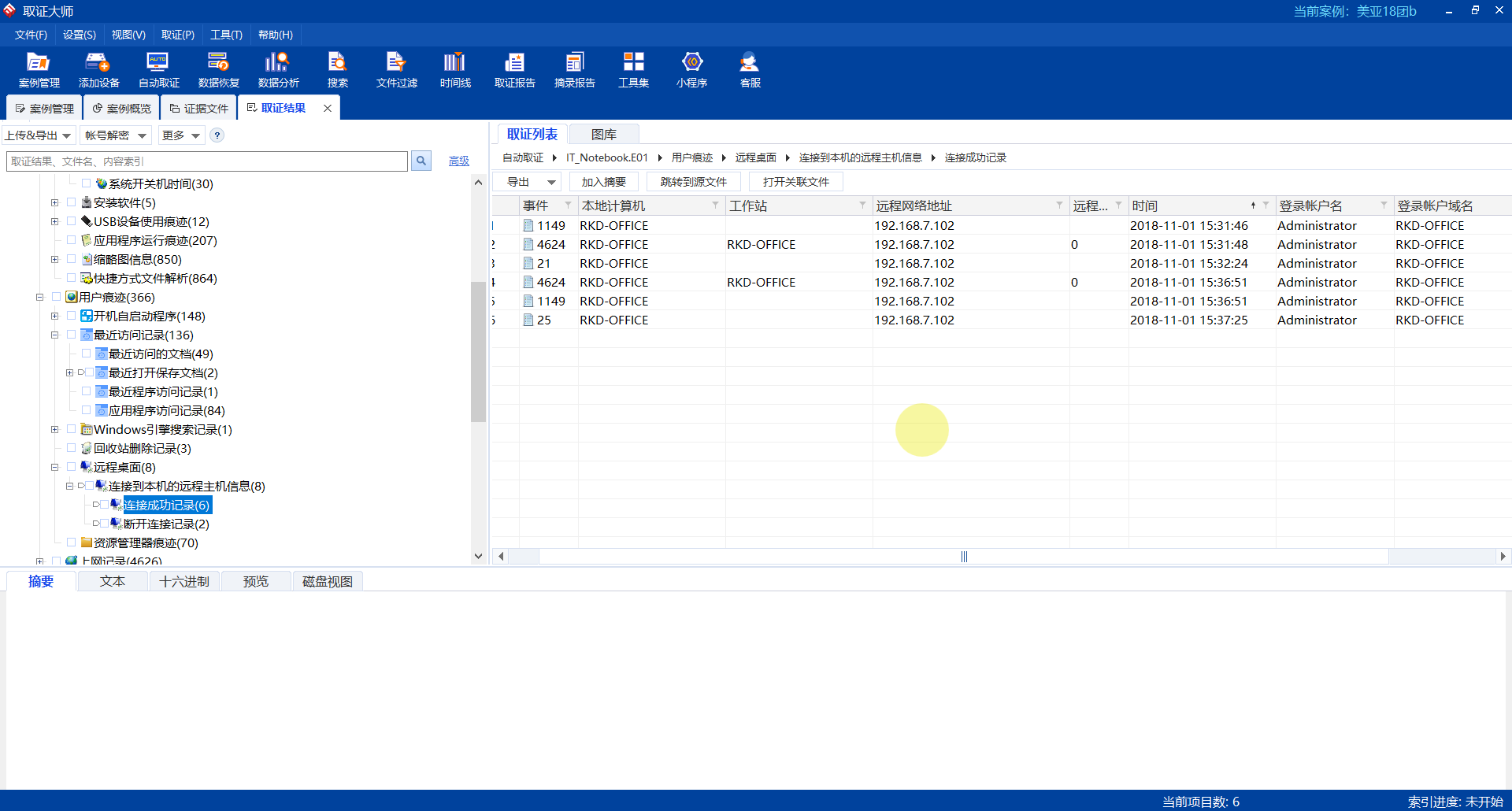Tick the checkbox for 回收站删除记录(3)
Viewport: 1512px width, 811px height.
point(72,448)
